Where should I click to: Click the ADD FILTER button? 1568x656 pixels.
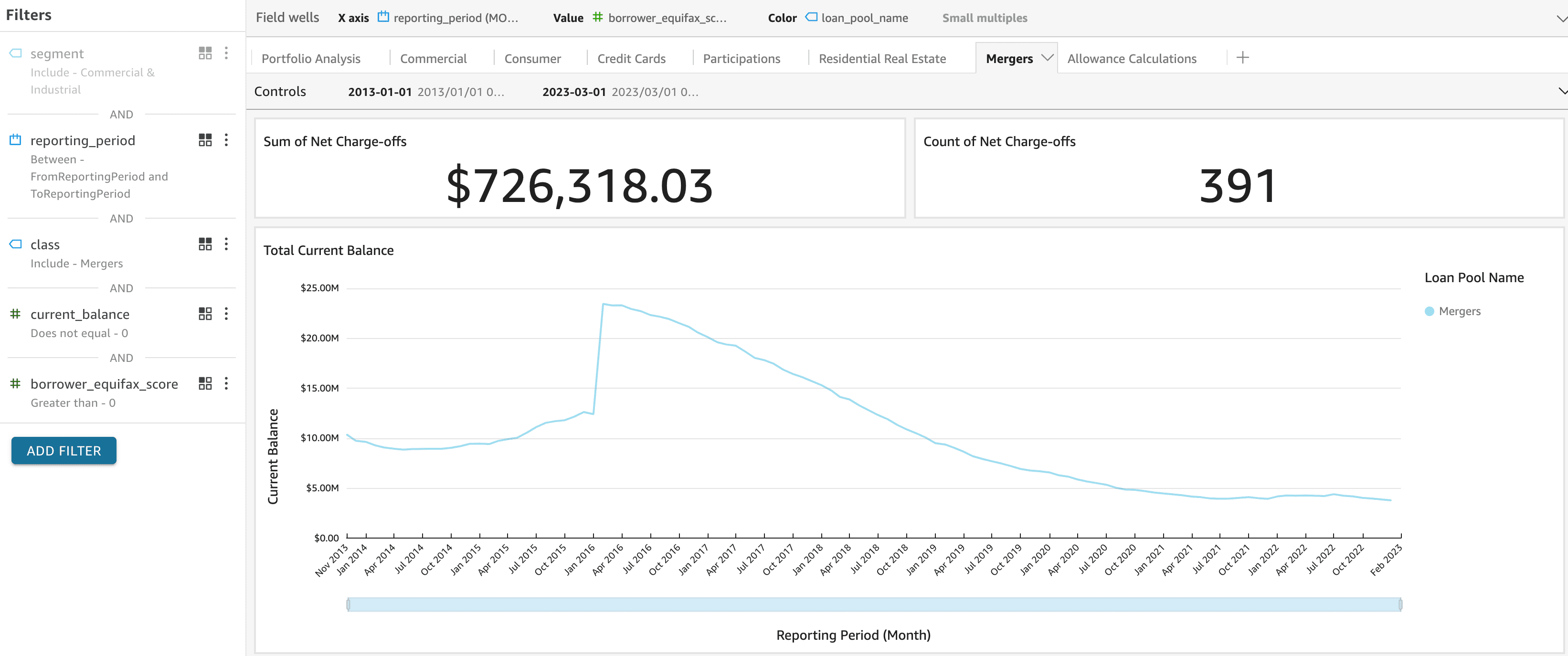click(64, 450)
